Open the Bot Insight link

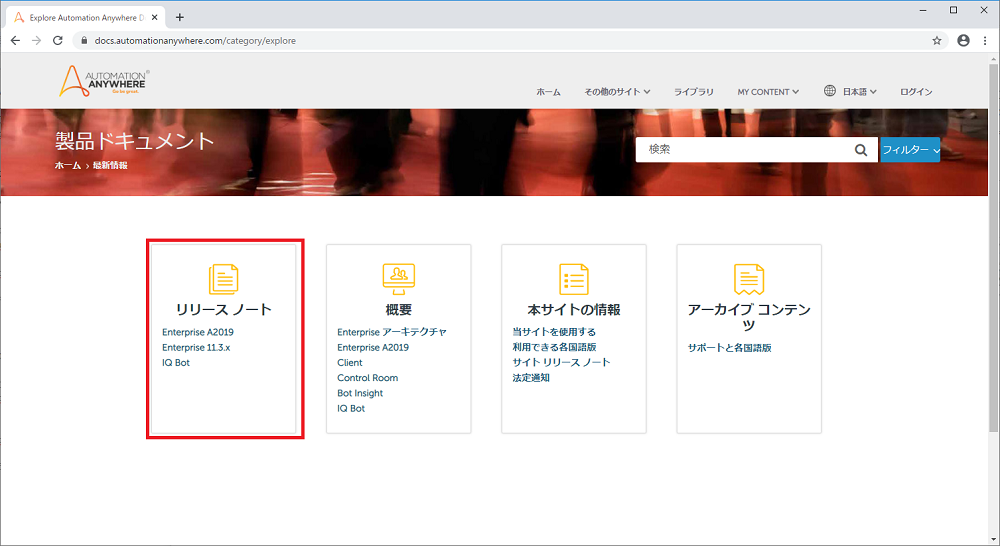360,394
